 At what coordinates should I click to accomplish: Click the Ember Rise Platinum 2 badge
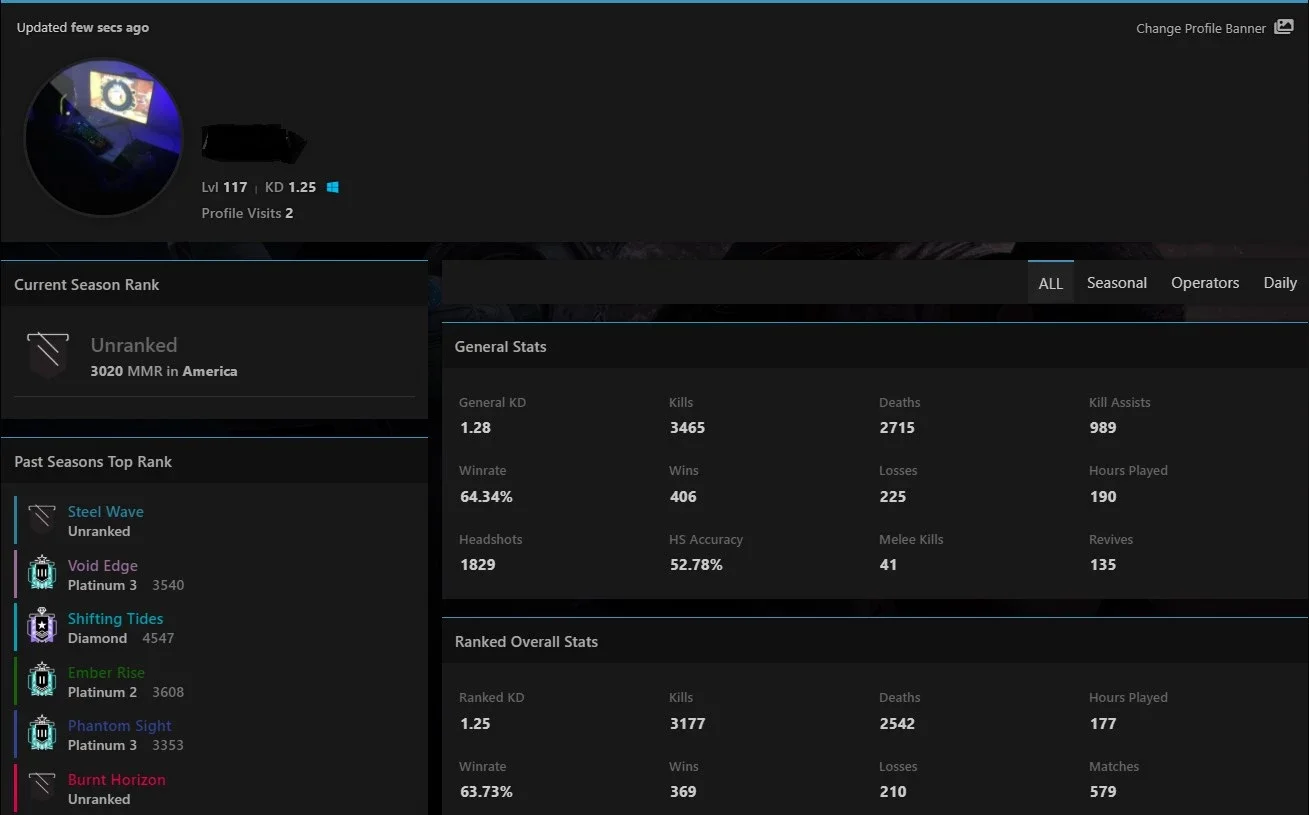pos(42,681)
